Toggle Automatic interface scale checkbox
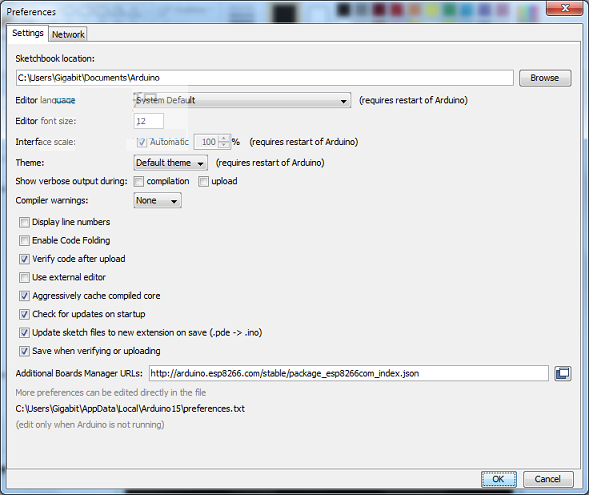Viewport: 589px width, 495px height. [142, 142]
